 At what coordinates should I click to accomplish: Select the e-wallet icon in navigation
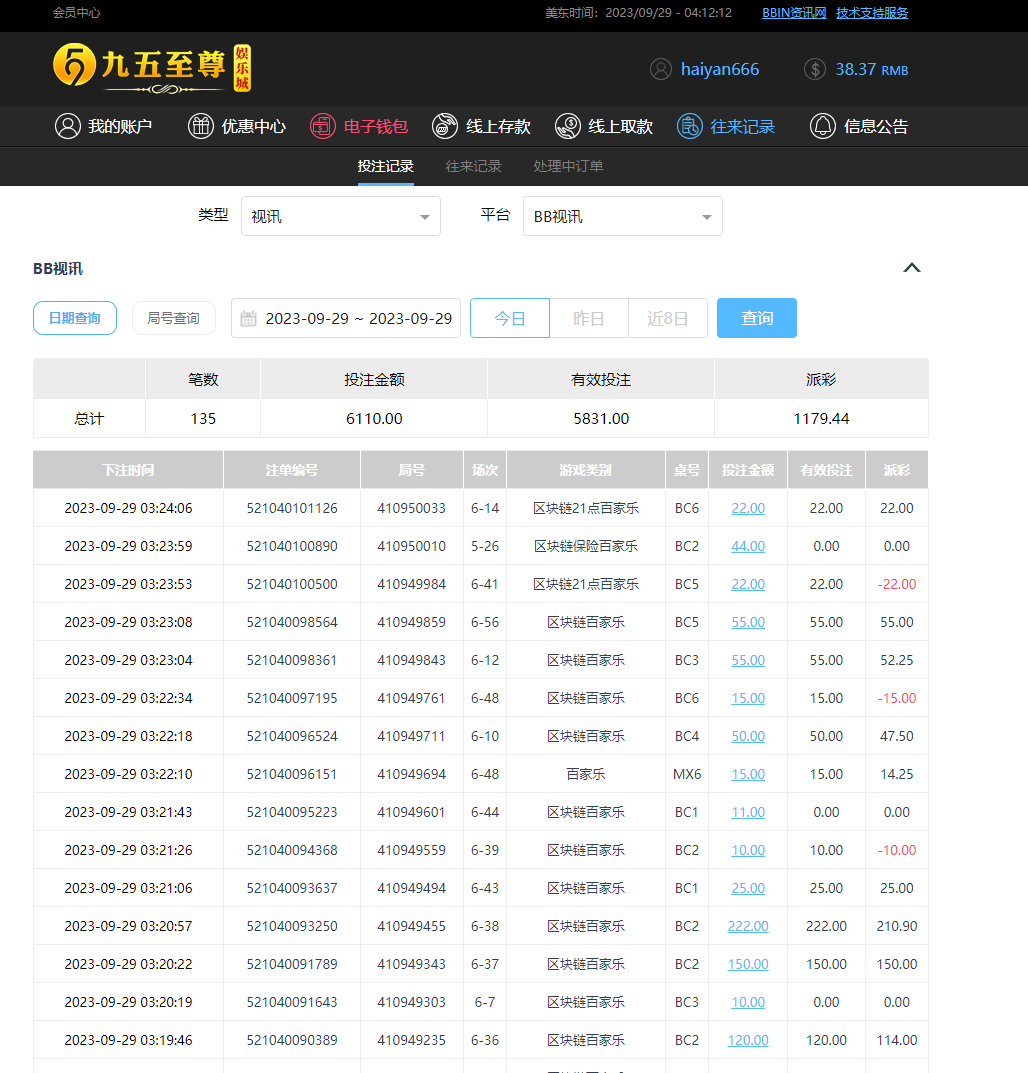click(322, 126)
